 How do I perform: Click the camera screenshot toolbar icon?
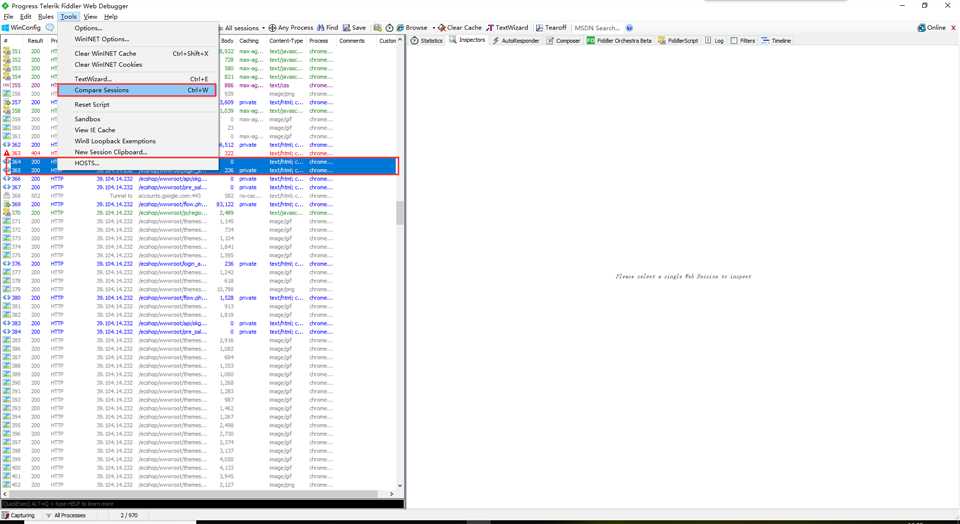pos(378,28)
